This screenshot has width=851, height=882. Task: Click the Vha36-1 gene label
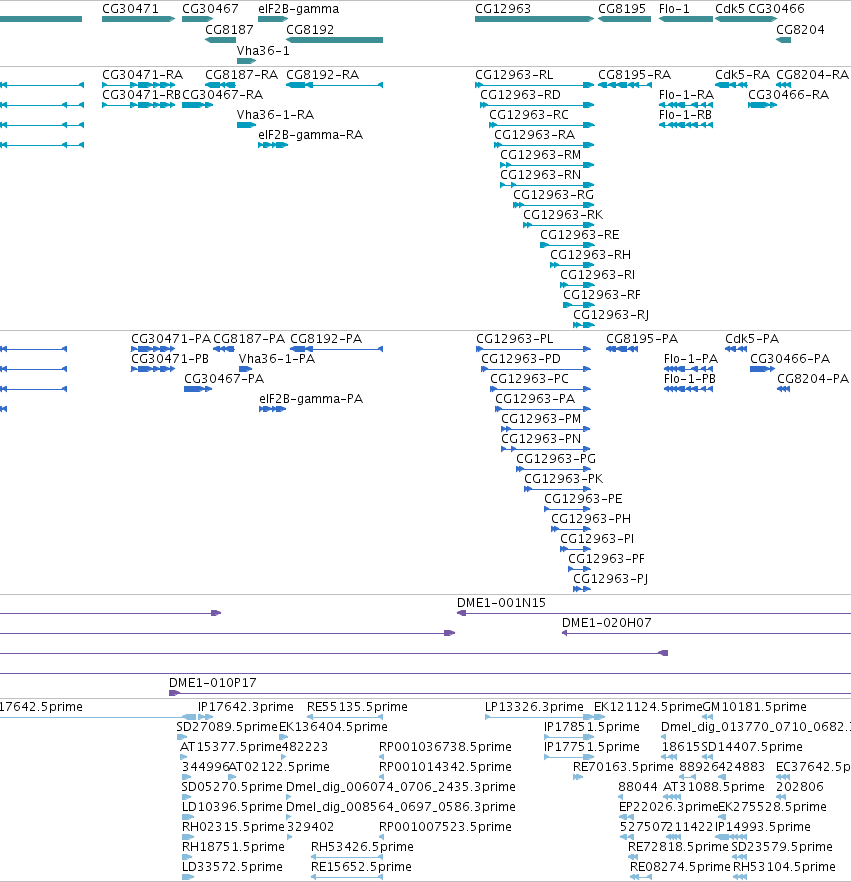263,51
